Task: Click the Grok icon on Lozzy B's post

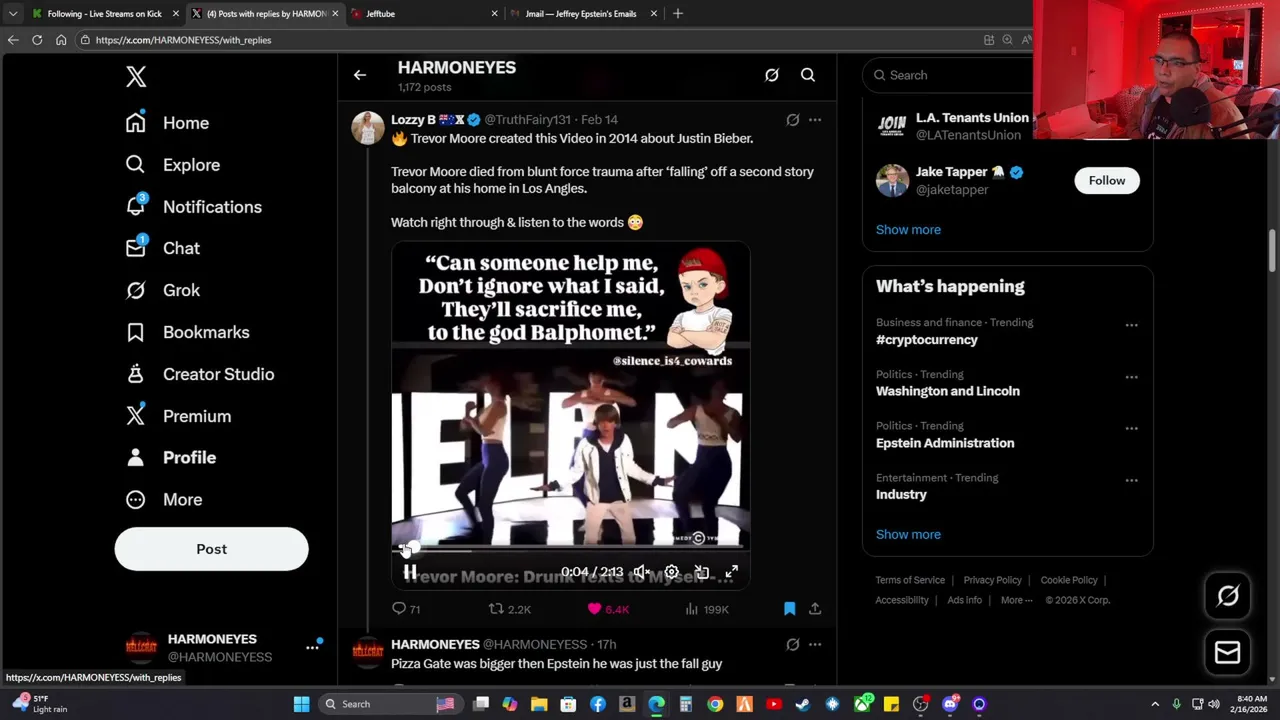Action: [x=793, y=120]
